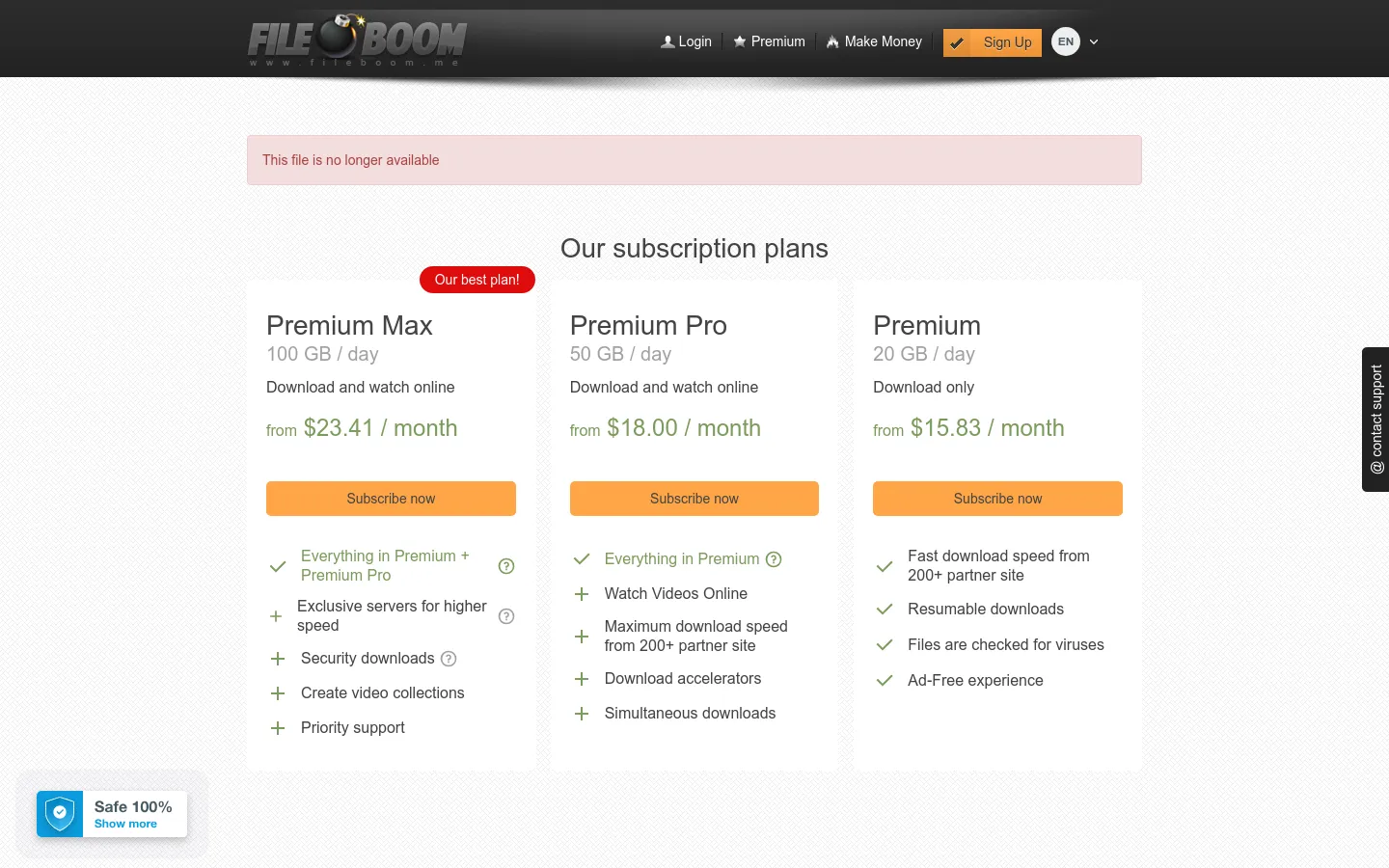
Task: Open the Premium menu item
Action: pos(769,41)
